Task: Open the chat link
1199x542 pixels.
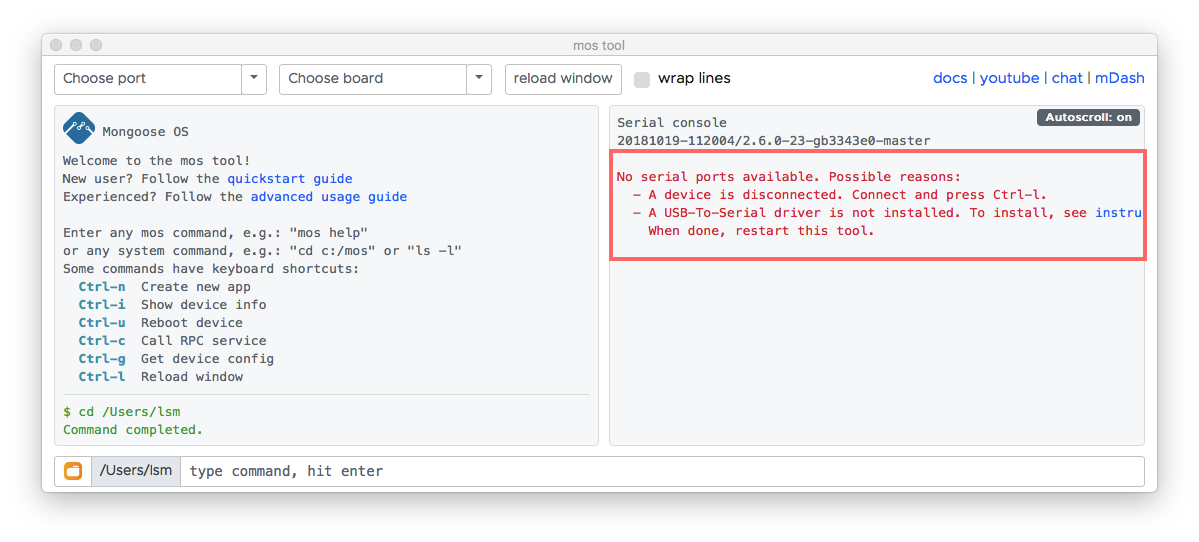Action: tap(1067, 78)
